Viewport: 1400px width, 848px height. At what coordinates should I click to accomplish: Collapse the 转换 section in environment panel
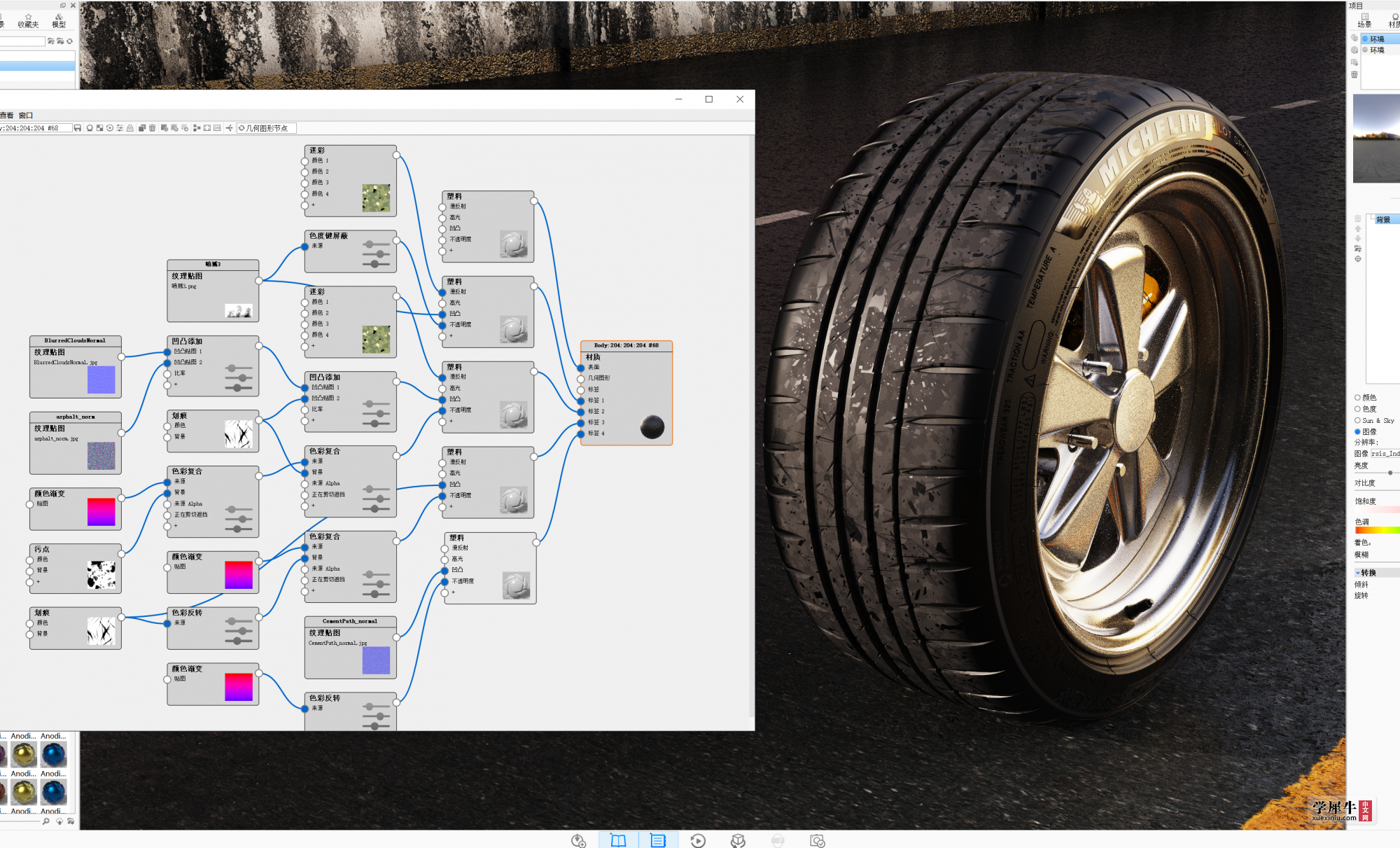coord(1358,573)
